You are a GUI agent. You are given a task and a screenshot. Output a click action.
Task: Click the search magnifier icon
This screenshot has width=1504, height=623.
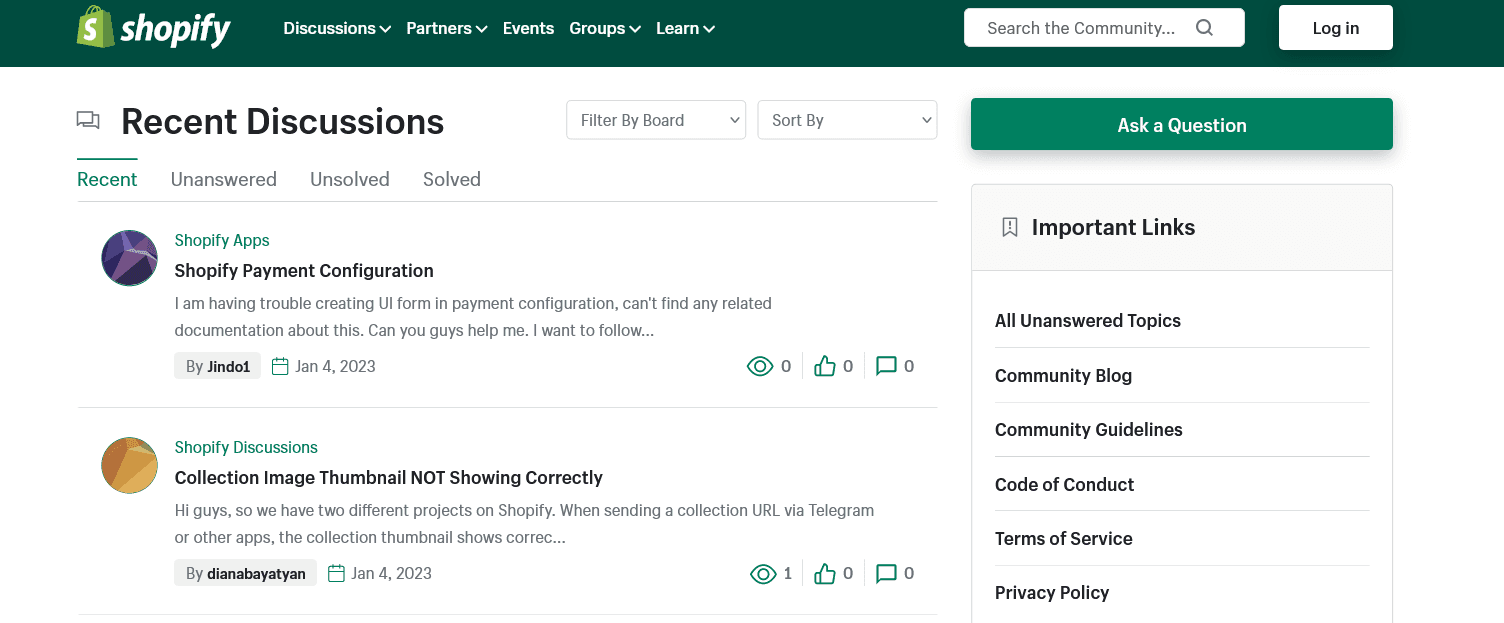(1204, 28)
